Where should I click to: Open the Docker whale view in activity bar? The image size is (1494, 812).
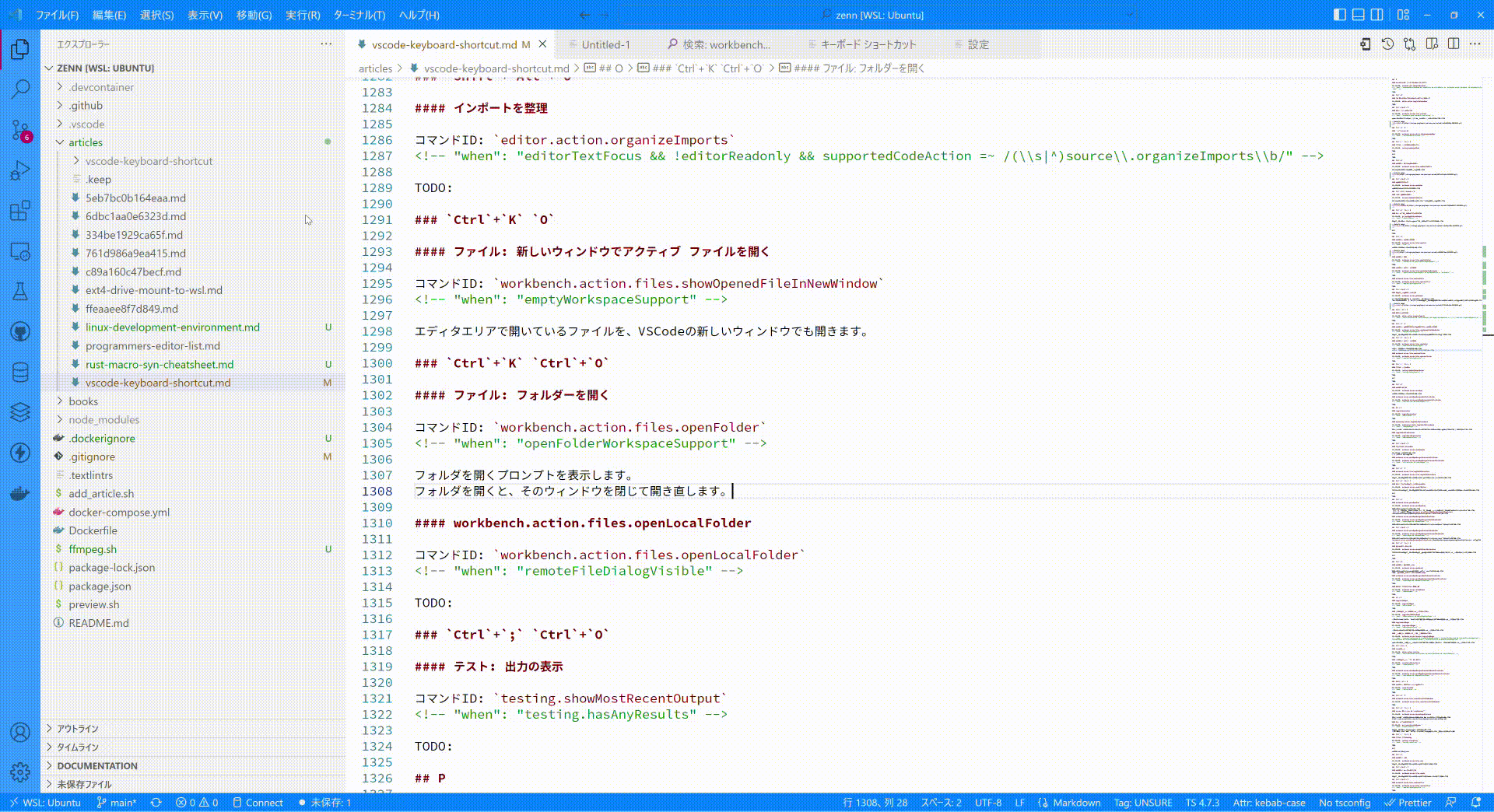pos(20,494)
